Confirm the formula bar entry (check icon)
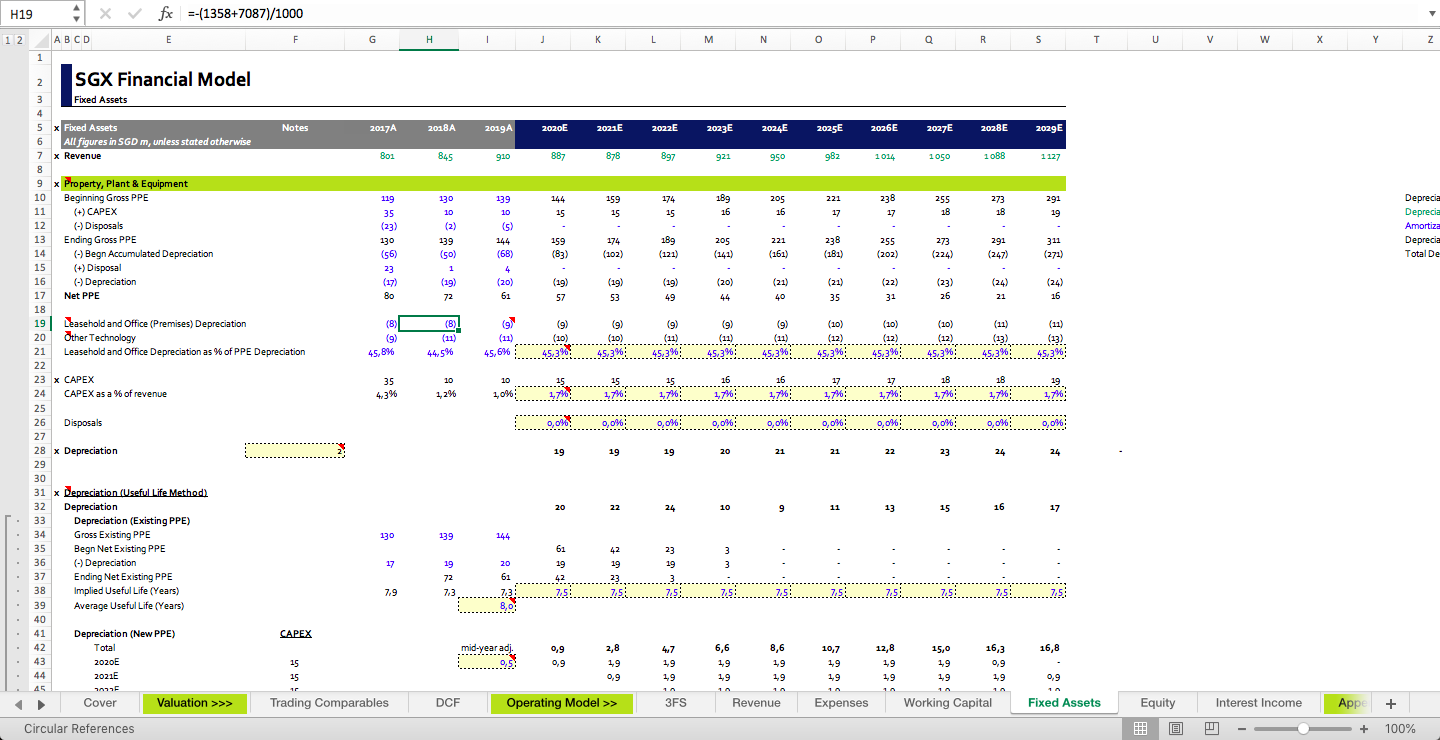Screen dimensions: 1440x740 [133, 14]
